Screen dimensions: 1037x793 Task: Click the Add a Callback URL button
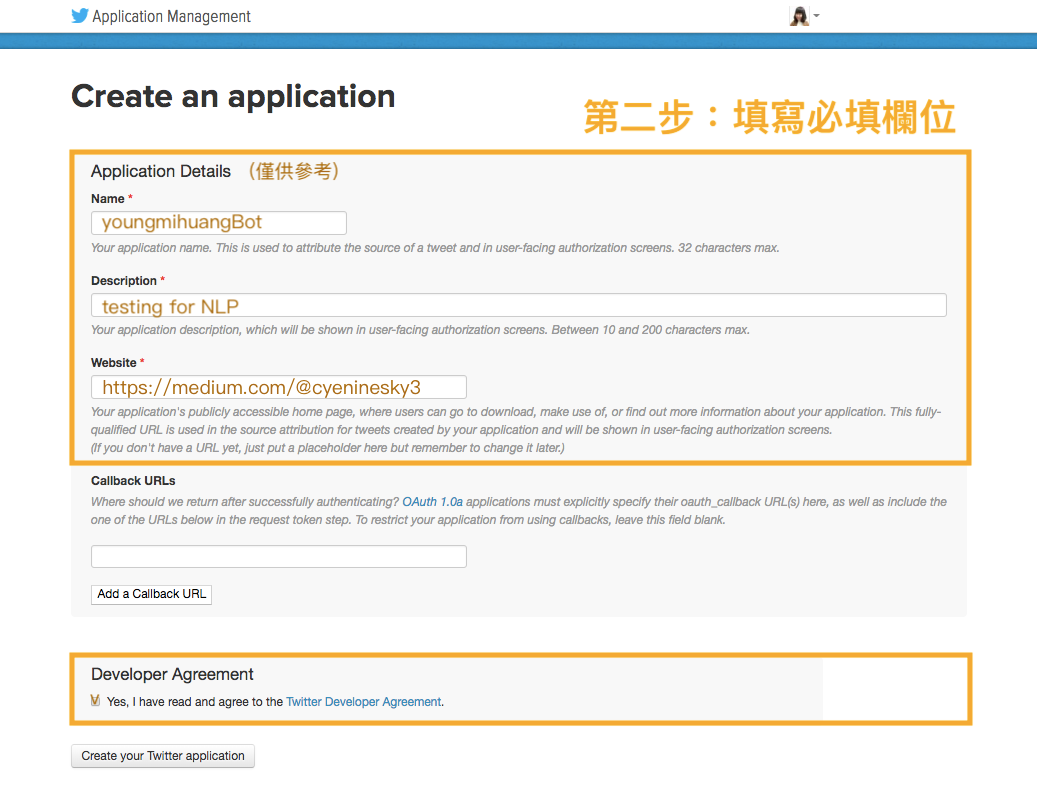click(x=151, y=594)
